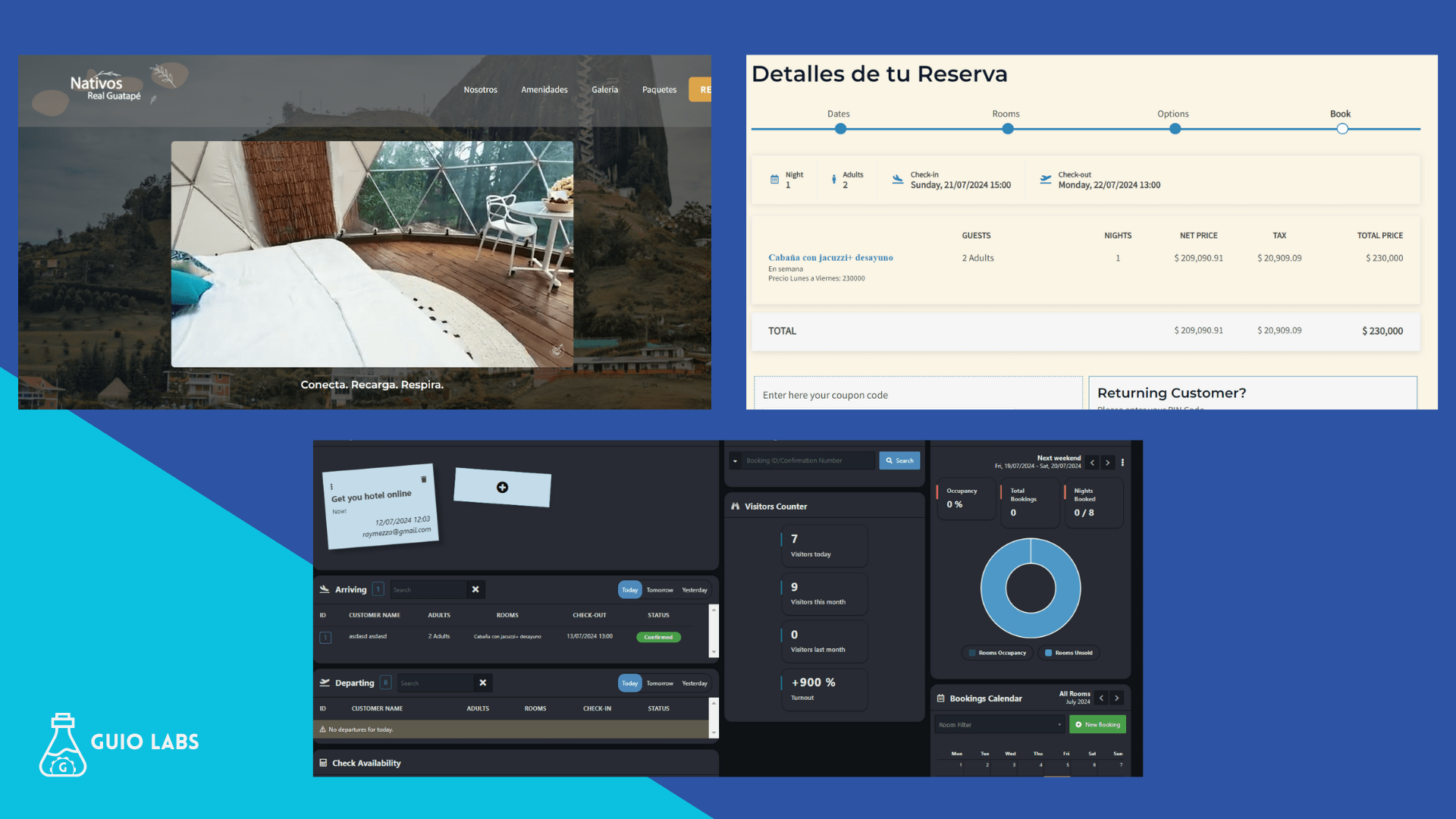
Task: Toggle Rooms Unsold legend on the chart
Action: click(x=1068, y=653)
